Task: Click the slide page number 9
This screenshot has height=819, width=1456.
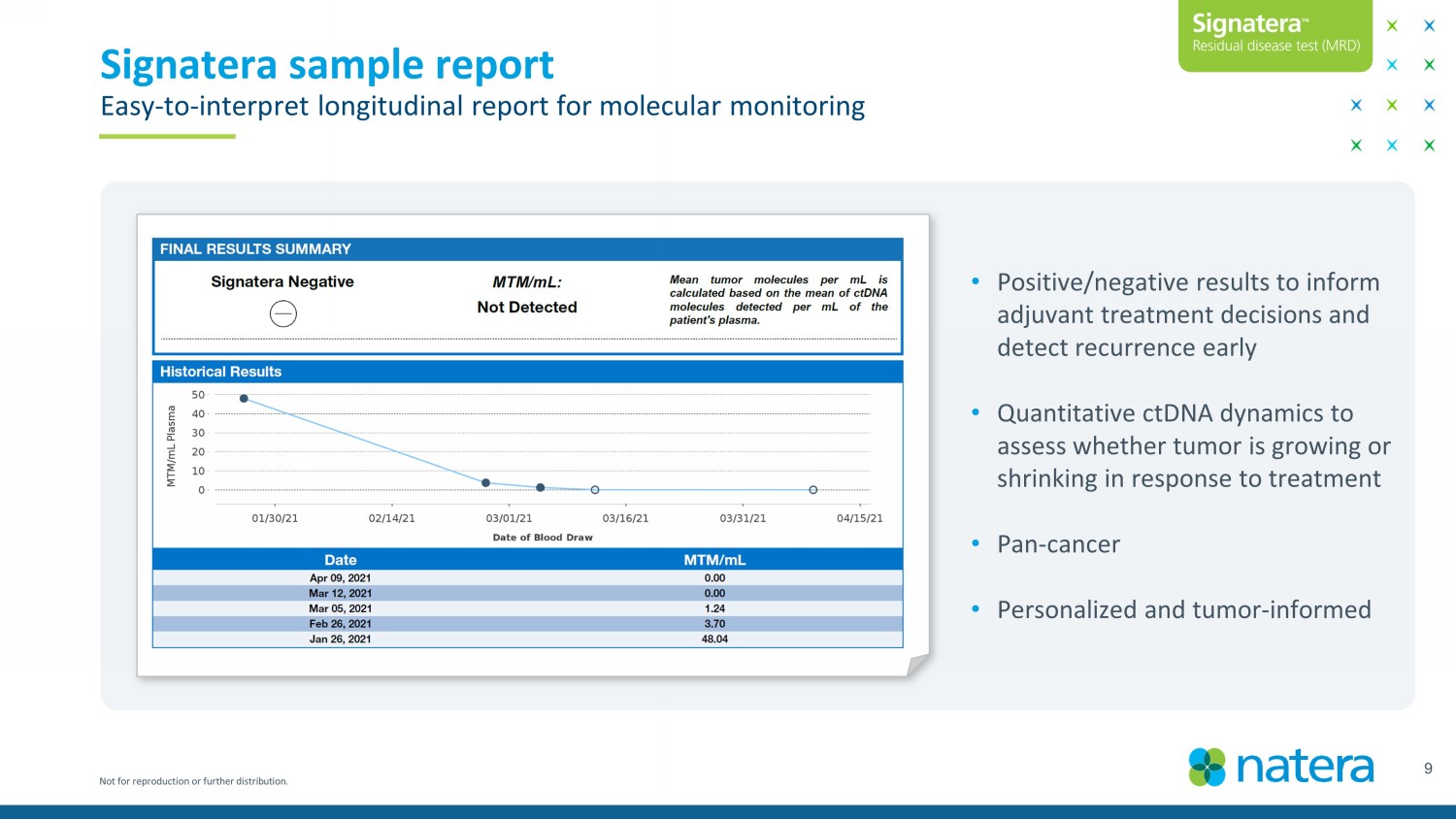Action: [1428, 769]
